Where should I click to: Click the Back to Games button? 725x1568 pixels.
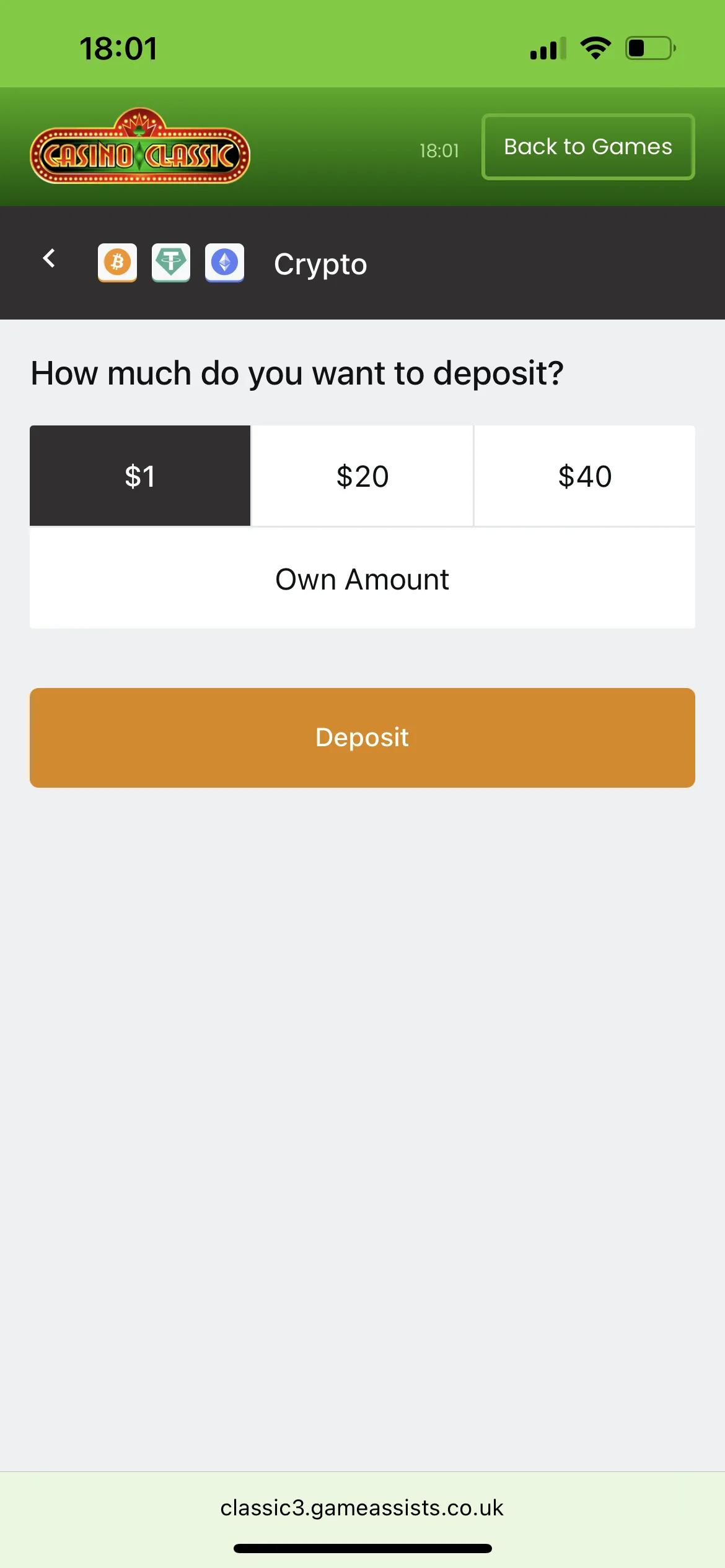coord(588,147)
